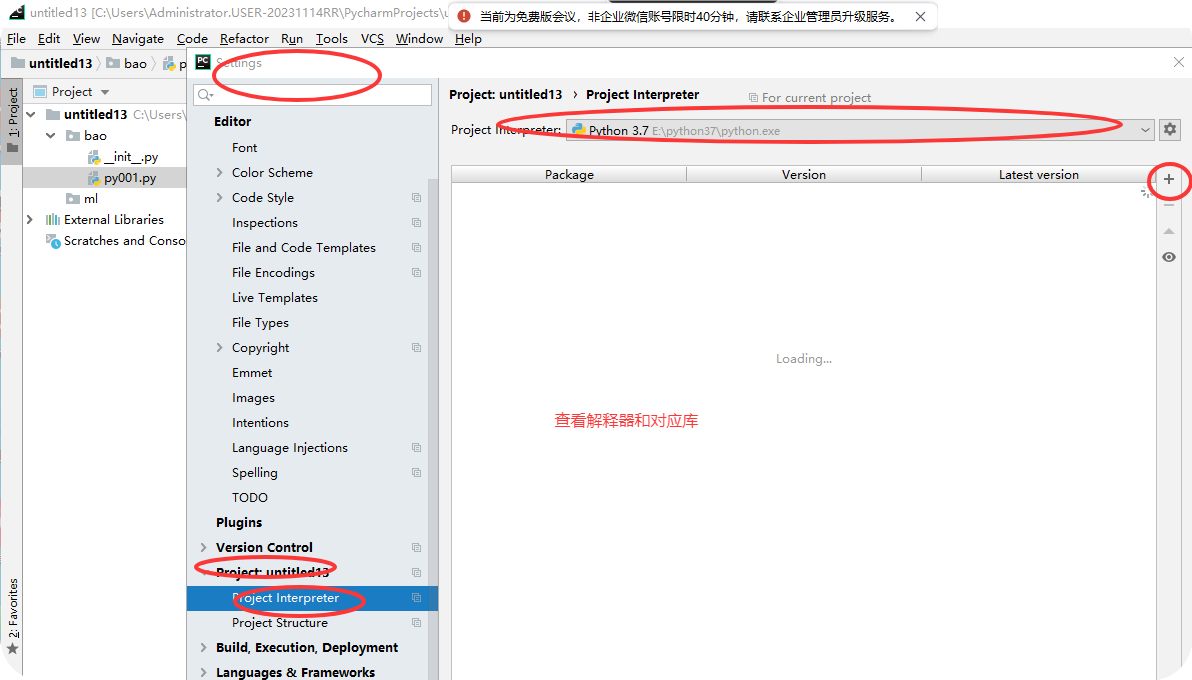
Task: Collapse the bao folder node
Action: (x=51, y=136)
